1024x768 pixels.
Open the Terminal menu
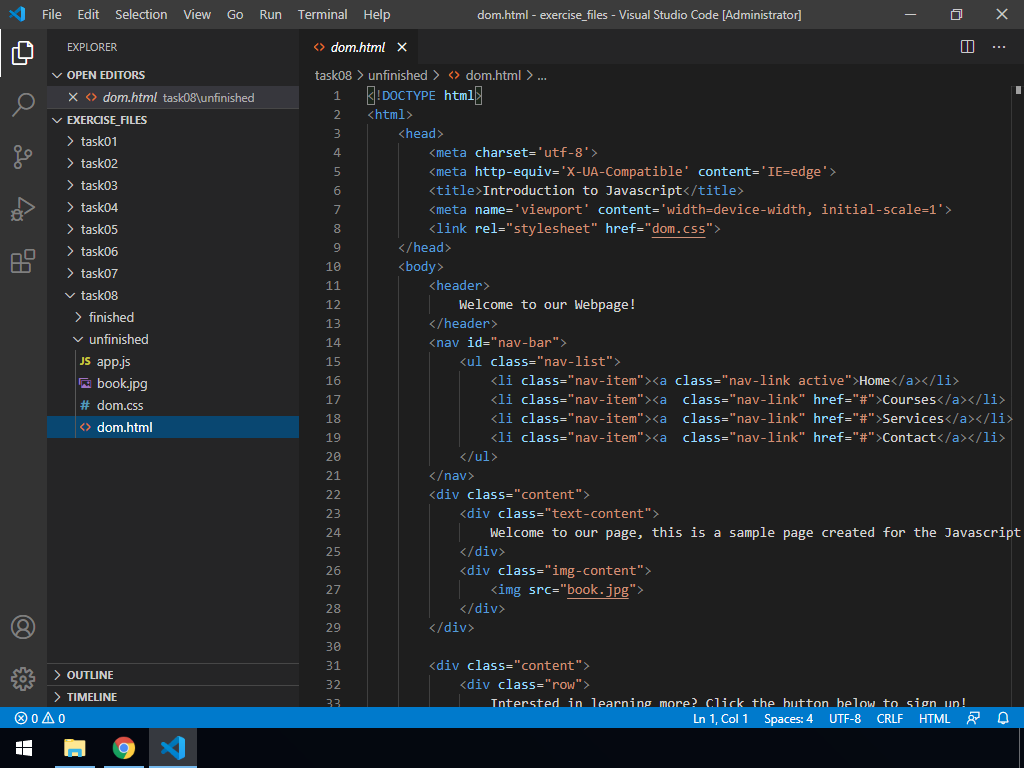(322, 15)
